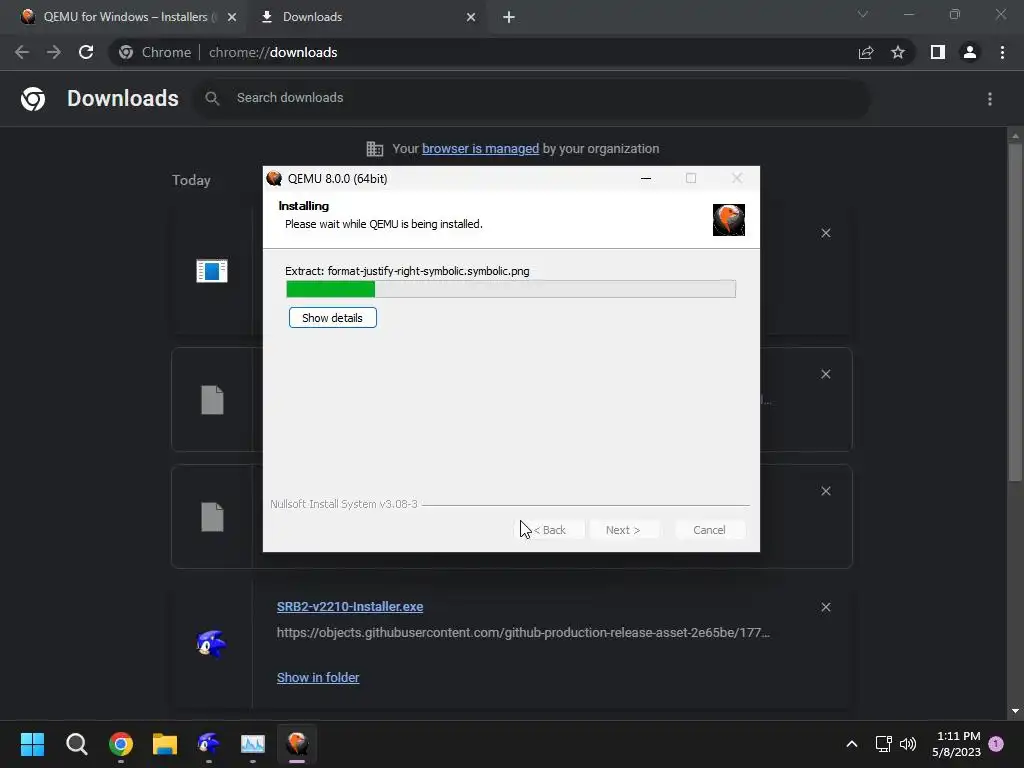Viewport: 1024px width, 768px height.
Task: Open File Explorer from taskbar
Action: (165, 744)
